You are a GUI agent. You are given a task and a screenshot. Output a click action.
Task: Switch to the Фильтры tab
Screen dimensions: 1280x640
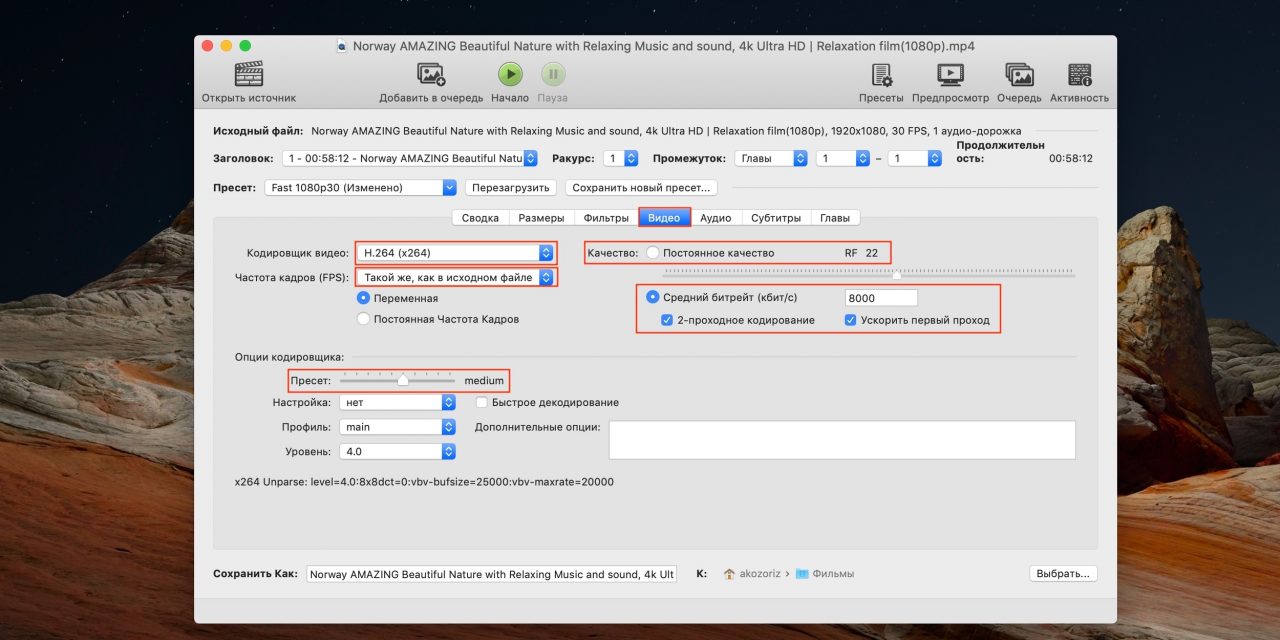coord(605,218)
